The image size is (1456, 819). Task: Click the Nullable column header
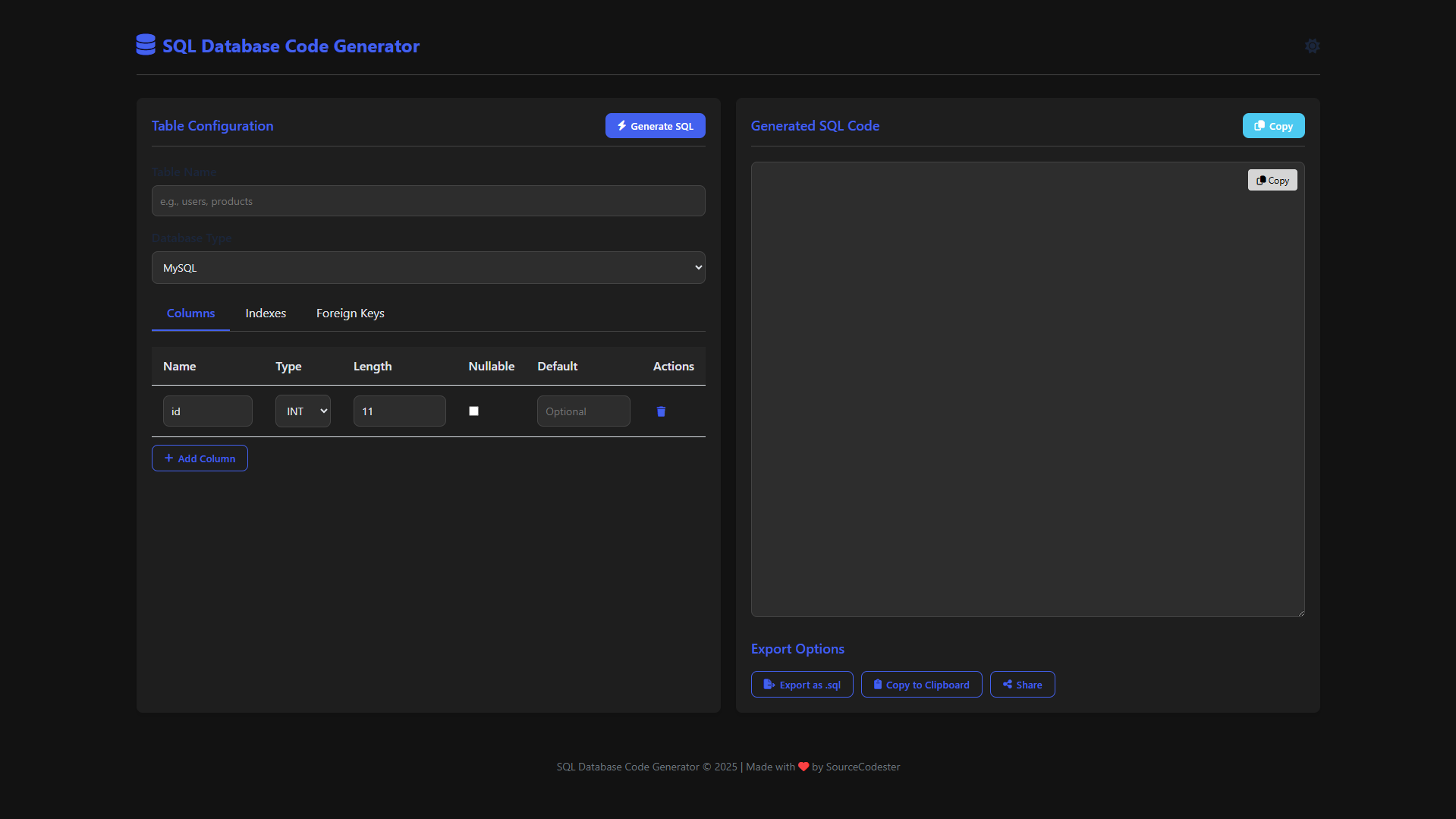tap(491, 367)
